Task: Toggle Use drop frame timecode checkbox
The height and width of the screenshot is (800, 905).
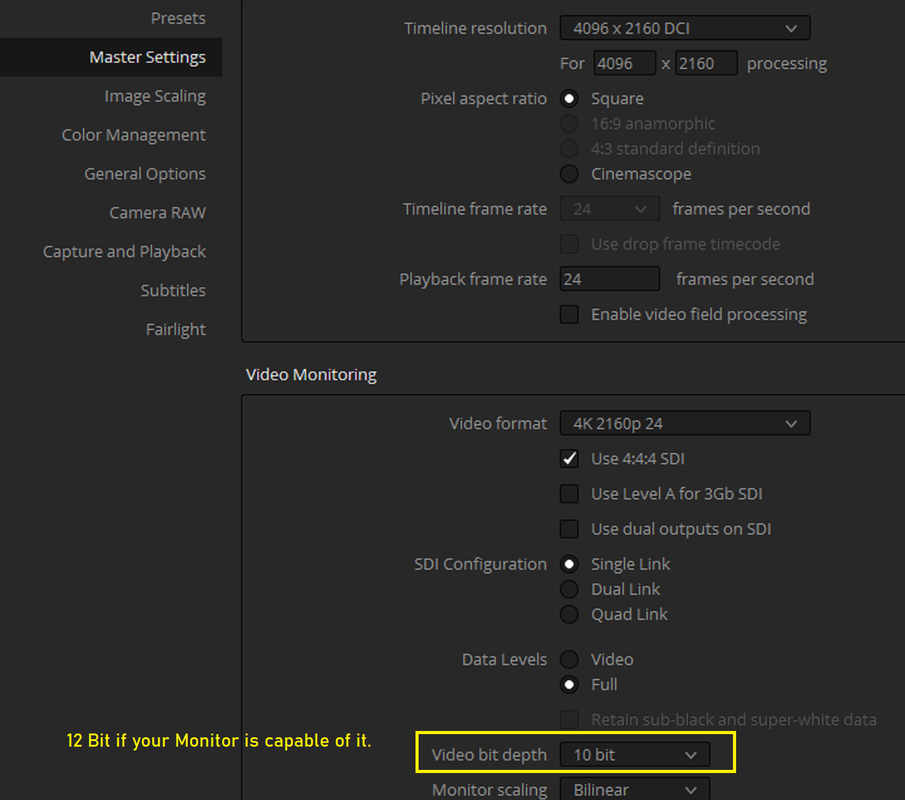Action: click(569, 244)
